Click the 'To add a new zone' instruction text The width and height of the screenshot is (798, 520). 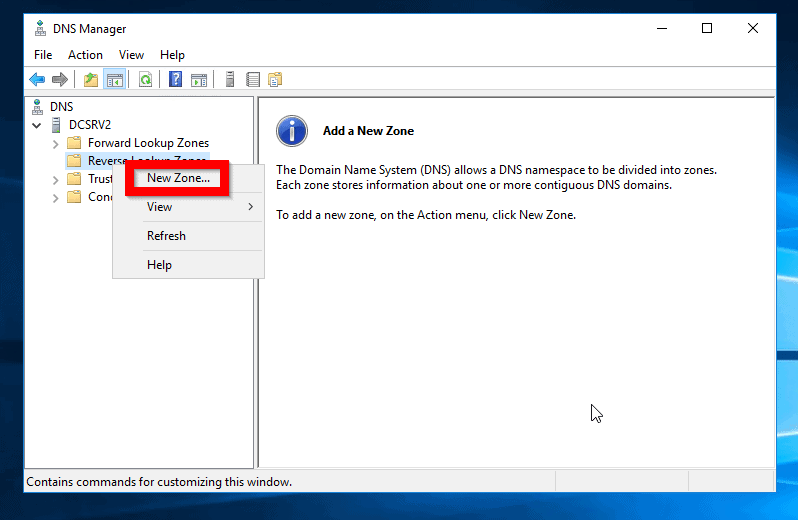426,215
